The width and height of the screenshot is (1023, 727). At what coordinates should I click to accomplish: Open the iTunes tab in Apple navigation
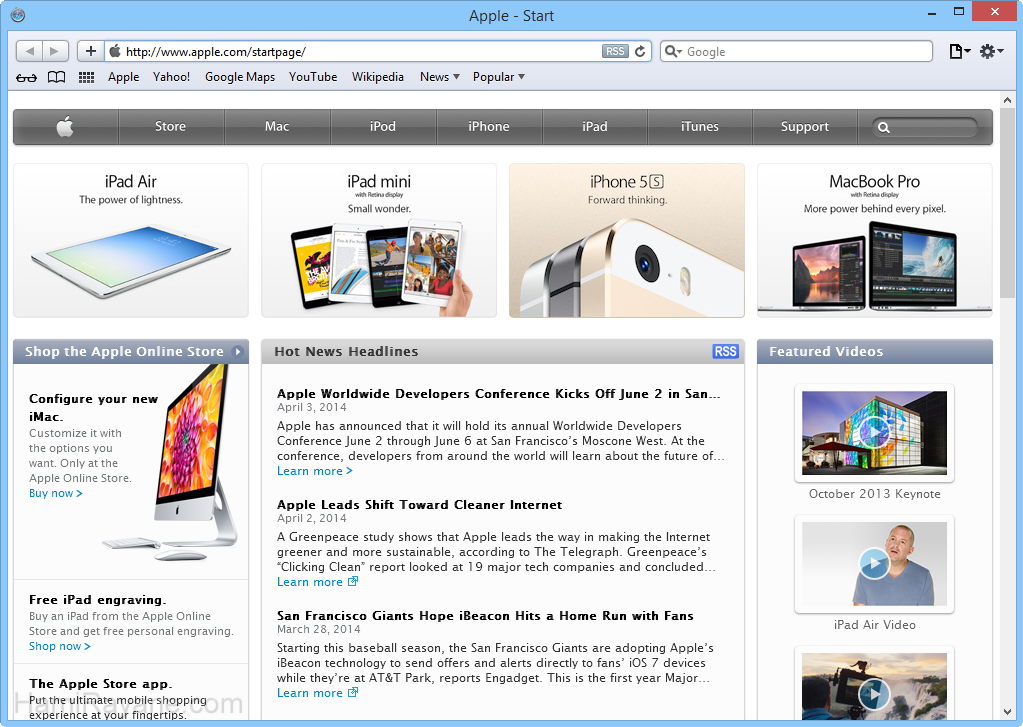(x=700, y=127)
